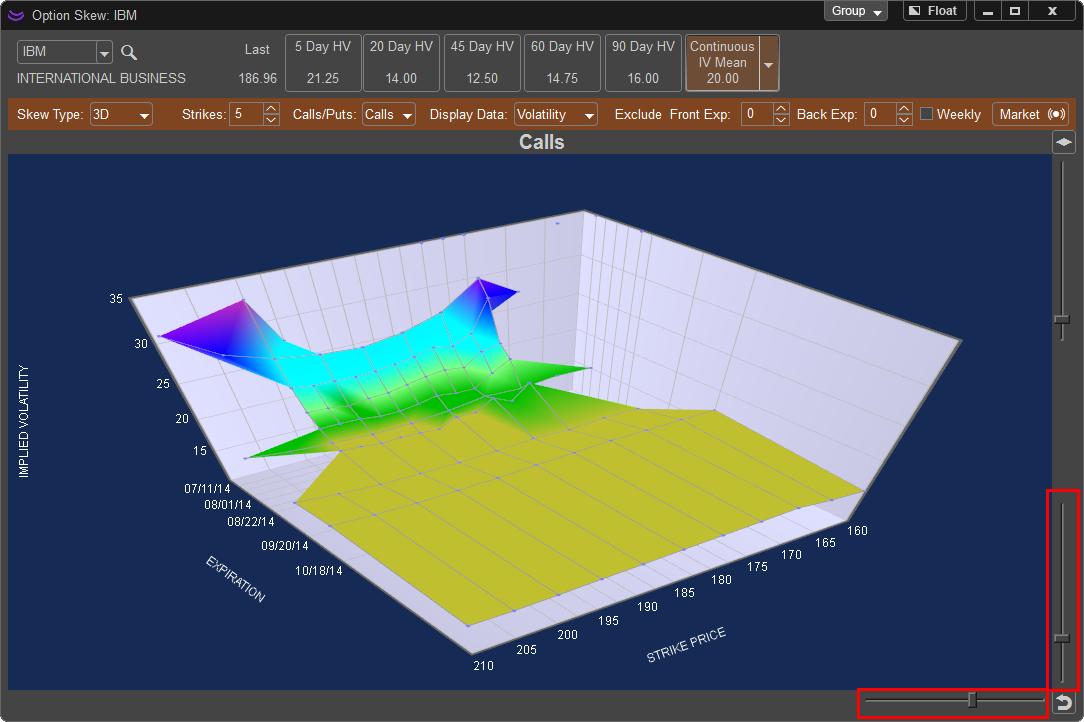The height and width of the screenshot is (722, 1084).
Task: Click the STRIKE PRICE axis title
Action: 686,645
